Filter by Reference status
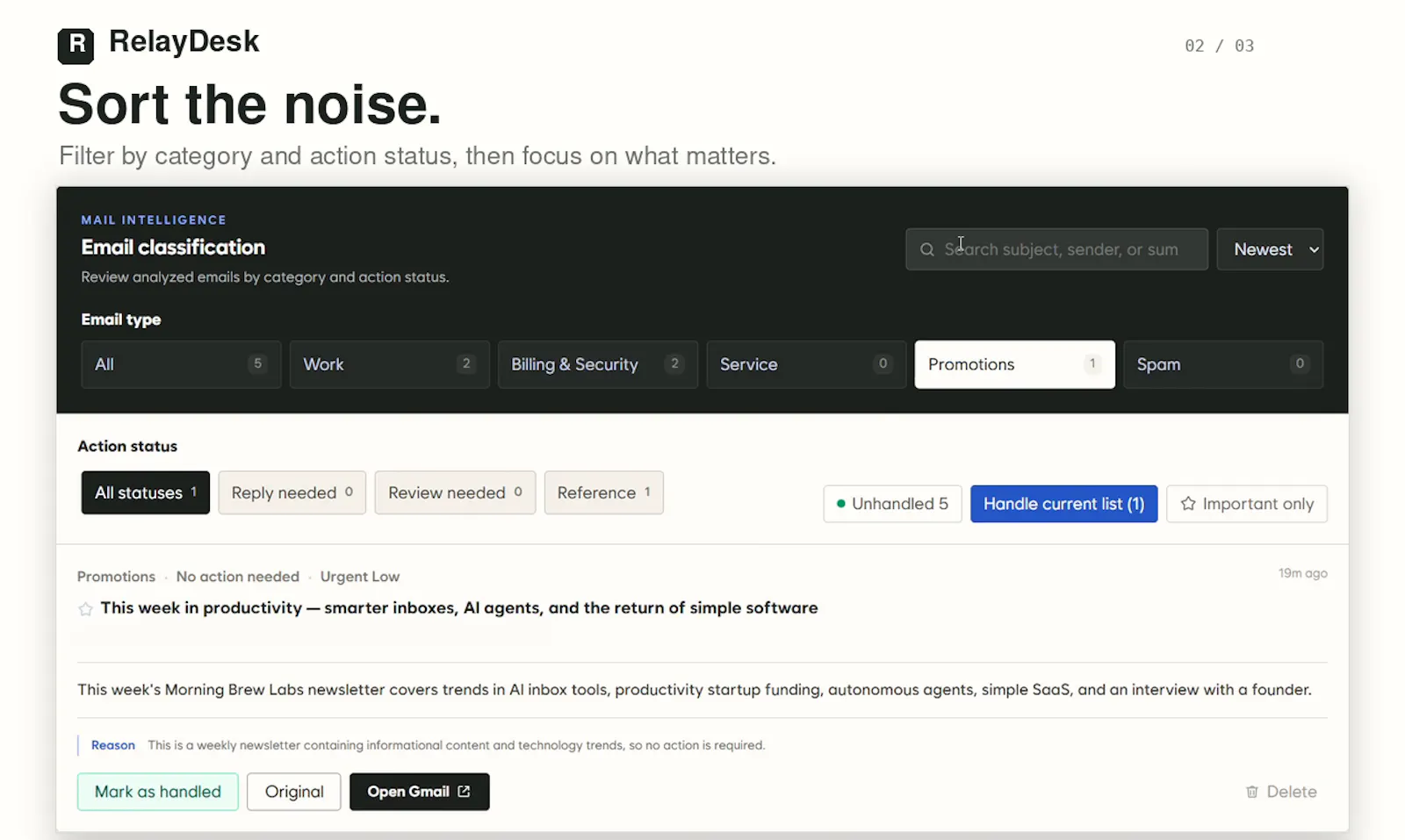Viewport: 1405px width, 840px height. tap(603, 492)
